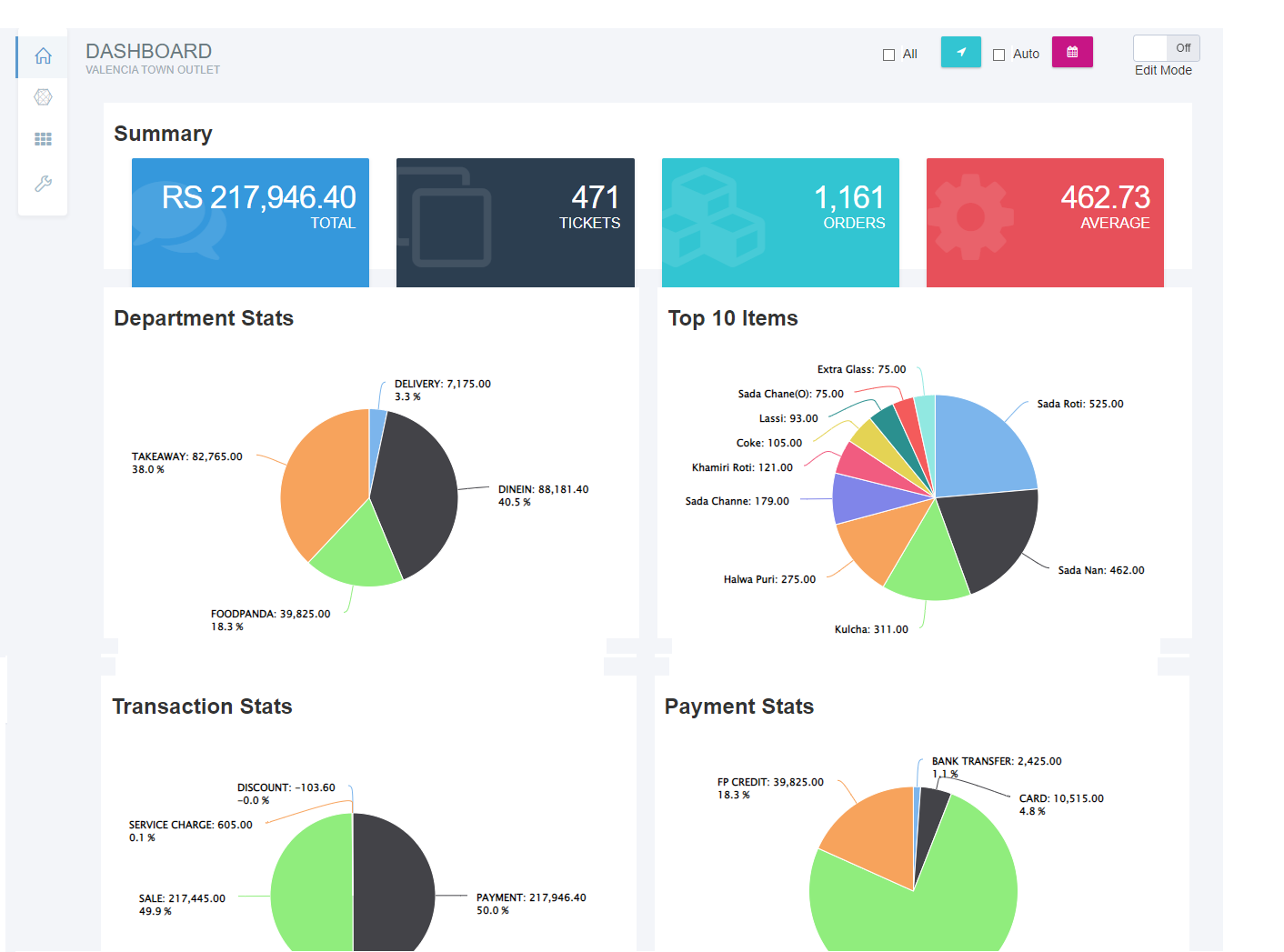
Task: Click the Sada Channe: 179.00 label
Action: 737,501
